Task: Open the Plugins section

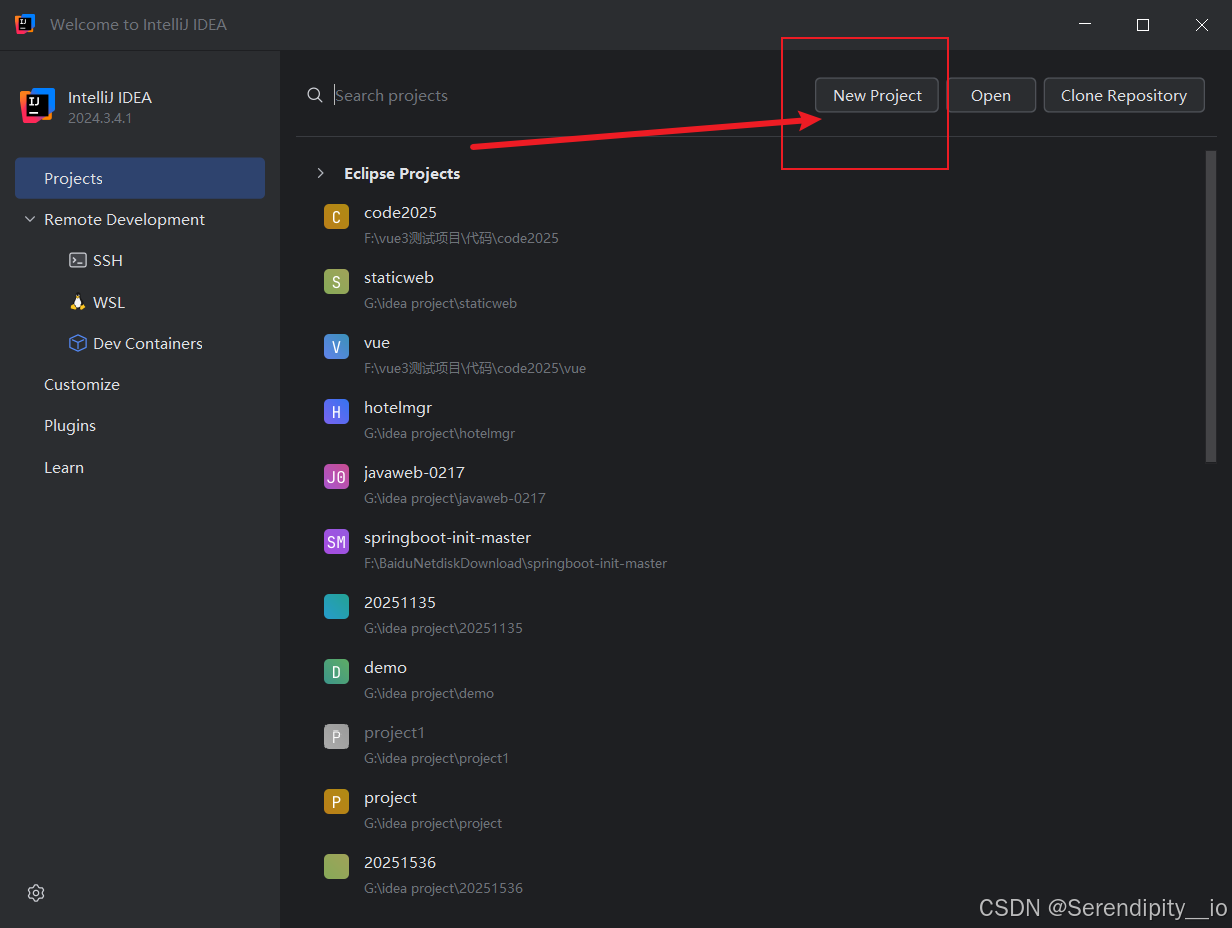Action: (x=70, y=425)
